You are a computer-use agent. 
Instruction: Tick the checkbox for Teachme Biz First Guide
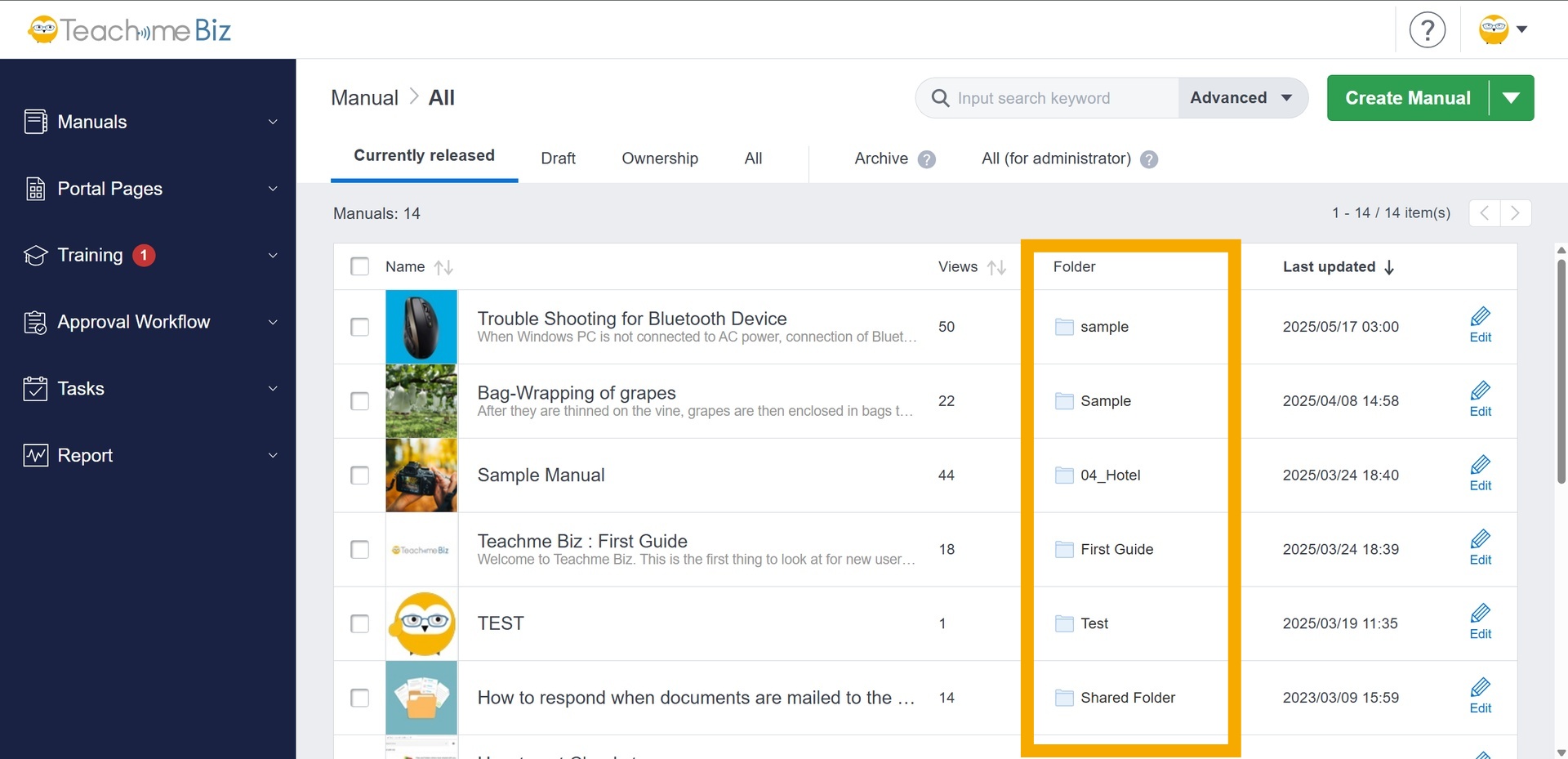pyautogui.click(x=359, y=550)
